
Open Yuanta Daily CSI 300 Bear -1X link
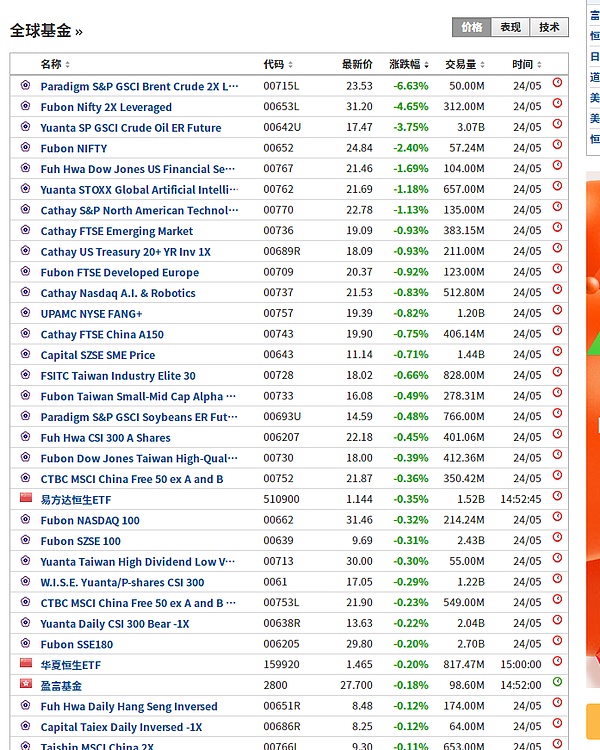point(115,623)
